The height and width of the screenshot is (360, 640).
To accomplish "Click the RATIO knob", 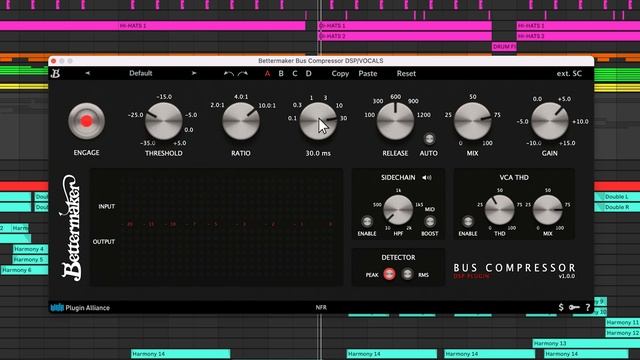I will tap(241, 121).
